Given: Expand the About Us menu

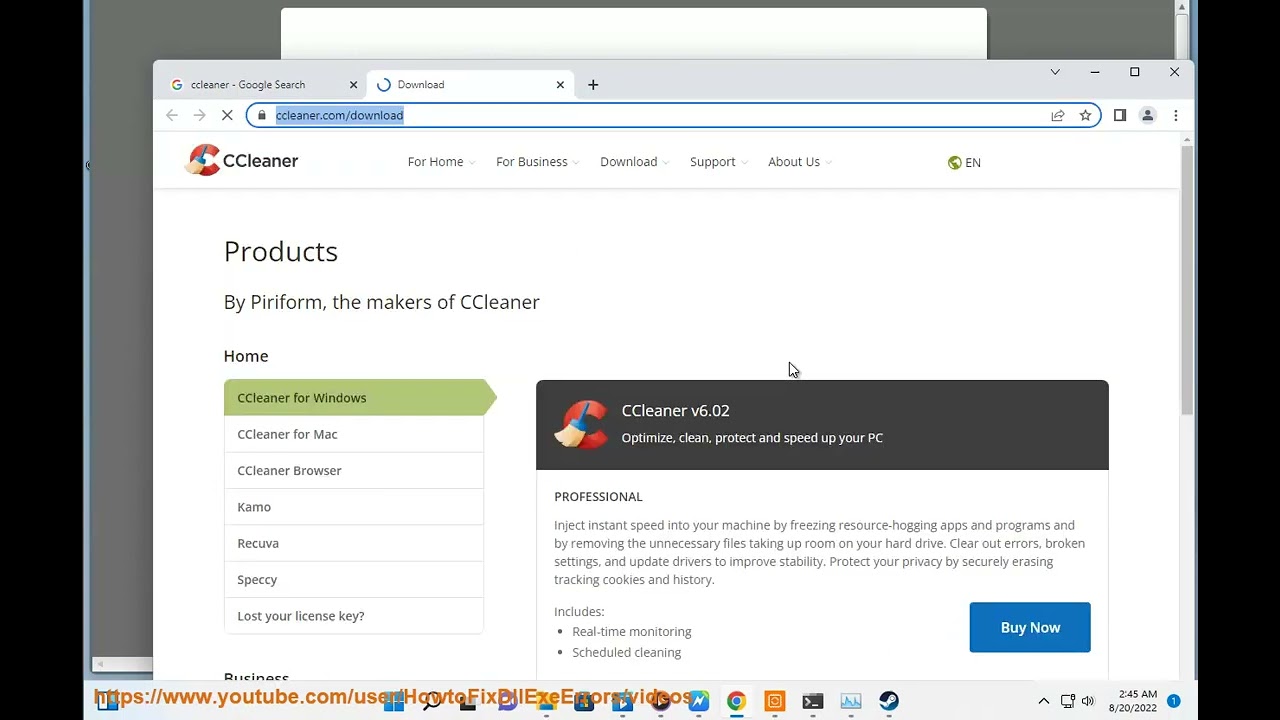Looking at the screenshot, I should [800, 162].
